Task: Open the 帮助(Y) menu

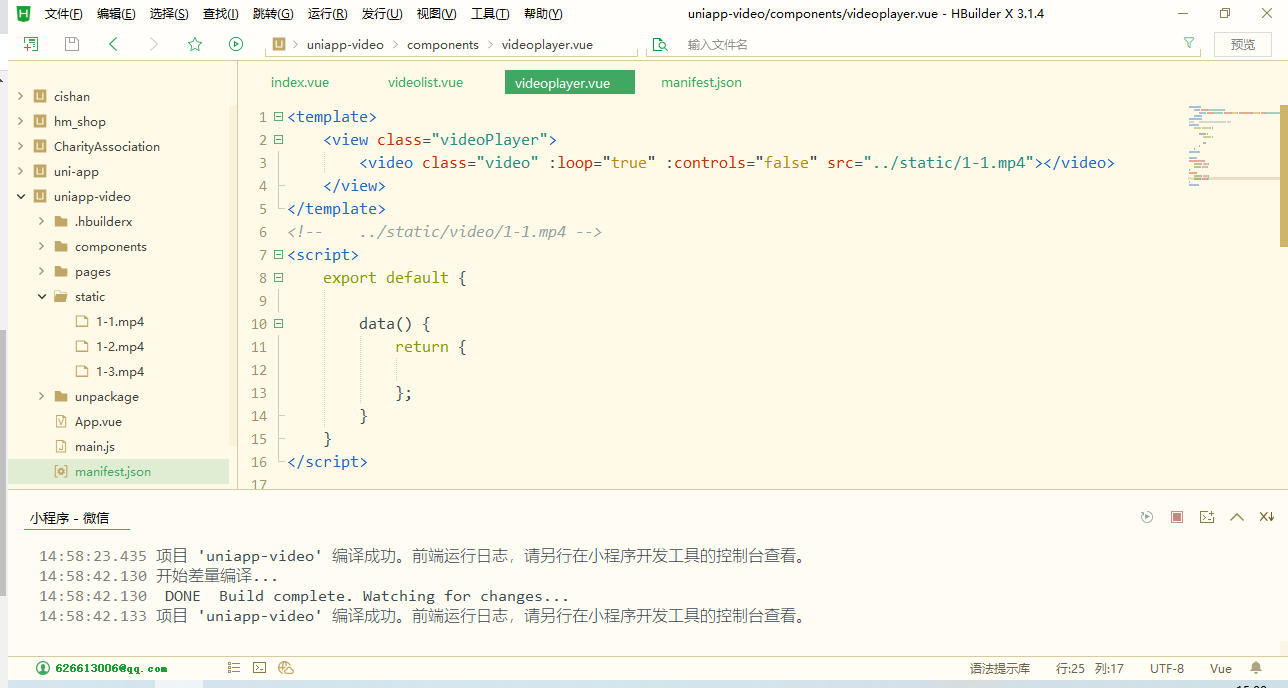Action: pos(543,14)
